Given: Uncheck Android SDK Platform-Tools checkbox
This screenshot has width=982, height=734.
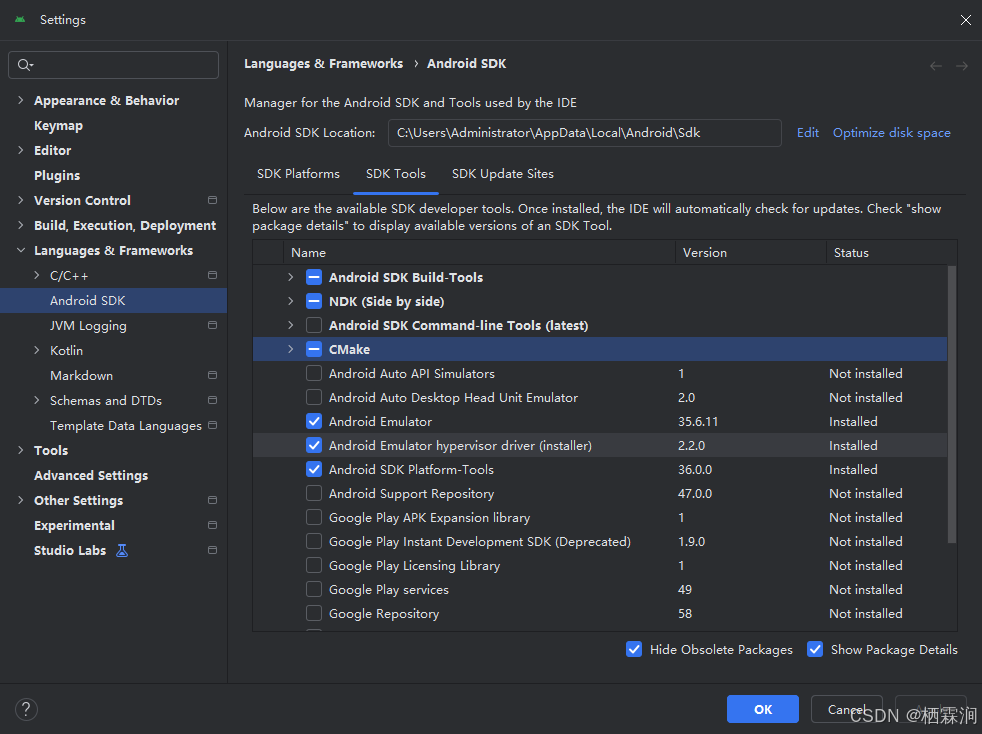Looking at the screenshot, I should pos(314,469).
